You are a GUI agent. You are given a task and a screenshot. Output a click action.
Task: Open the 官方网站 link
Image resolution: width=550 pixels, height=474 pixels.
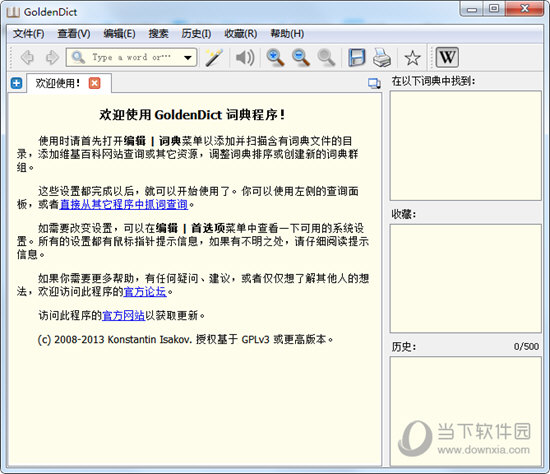[123, 315]
